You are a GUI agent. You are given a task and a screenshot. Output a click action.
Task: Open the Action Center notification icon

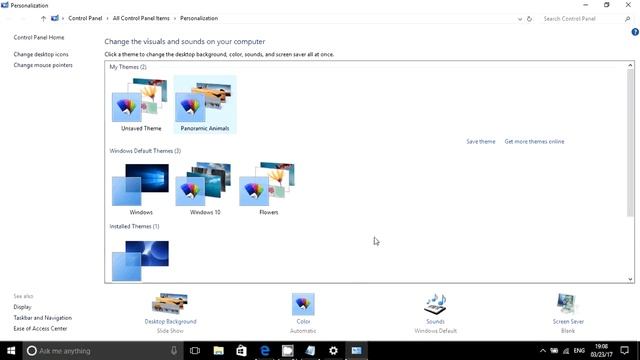(x=624, y=351)
